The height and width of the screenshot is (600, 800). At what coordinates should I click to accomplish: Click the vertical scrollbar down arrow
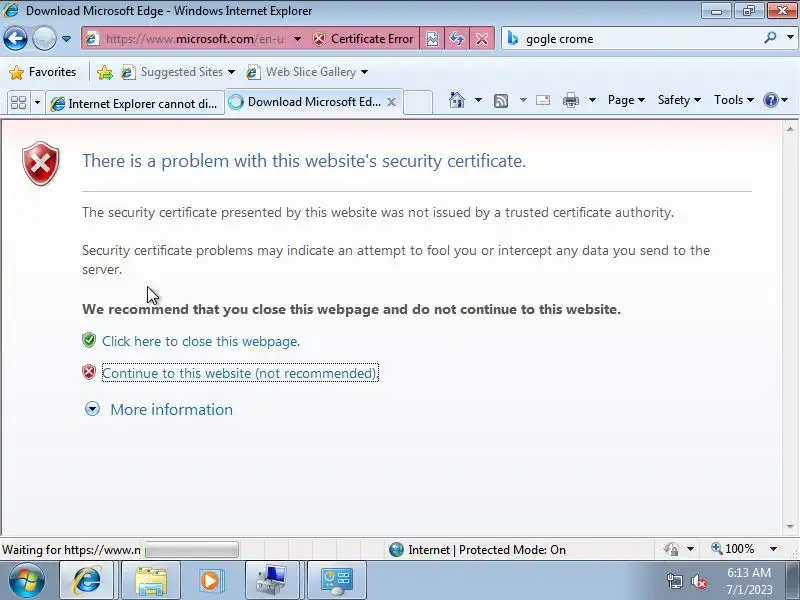tap(790, 527)
